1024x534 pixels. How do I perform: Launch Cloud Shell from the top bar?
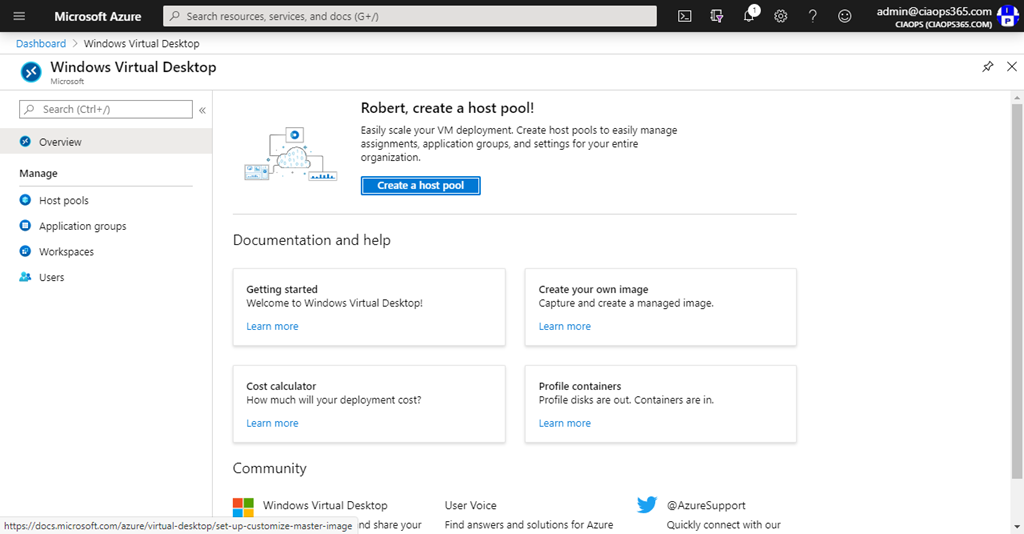685,16
